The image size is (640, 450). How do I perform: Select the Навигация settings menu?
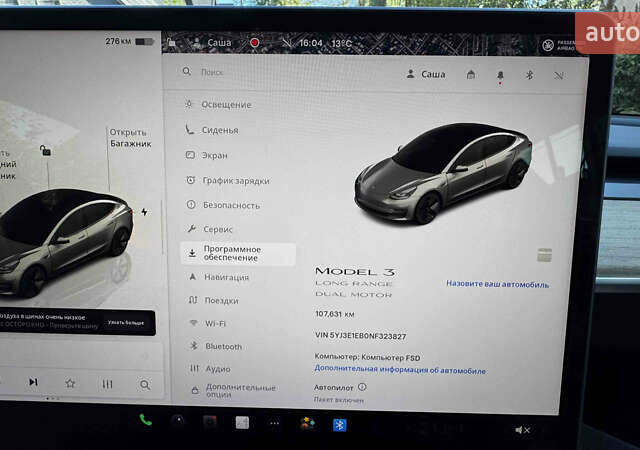click(226, 277)
